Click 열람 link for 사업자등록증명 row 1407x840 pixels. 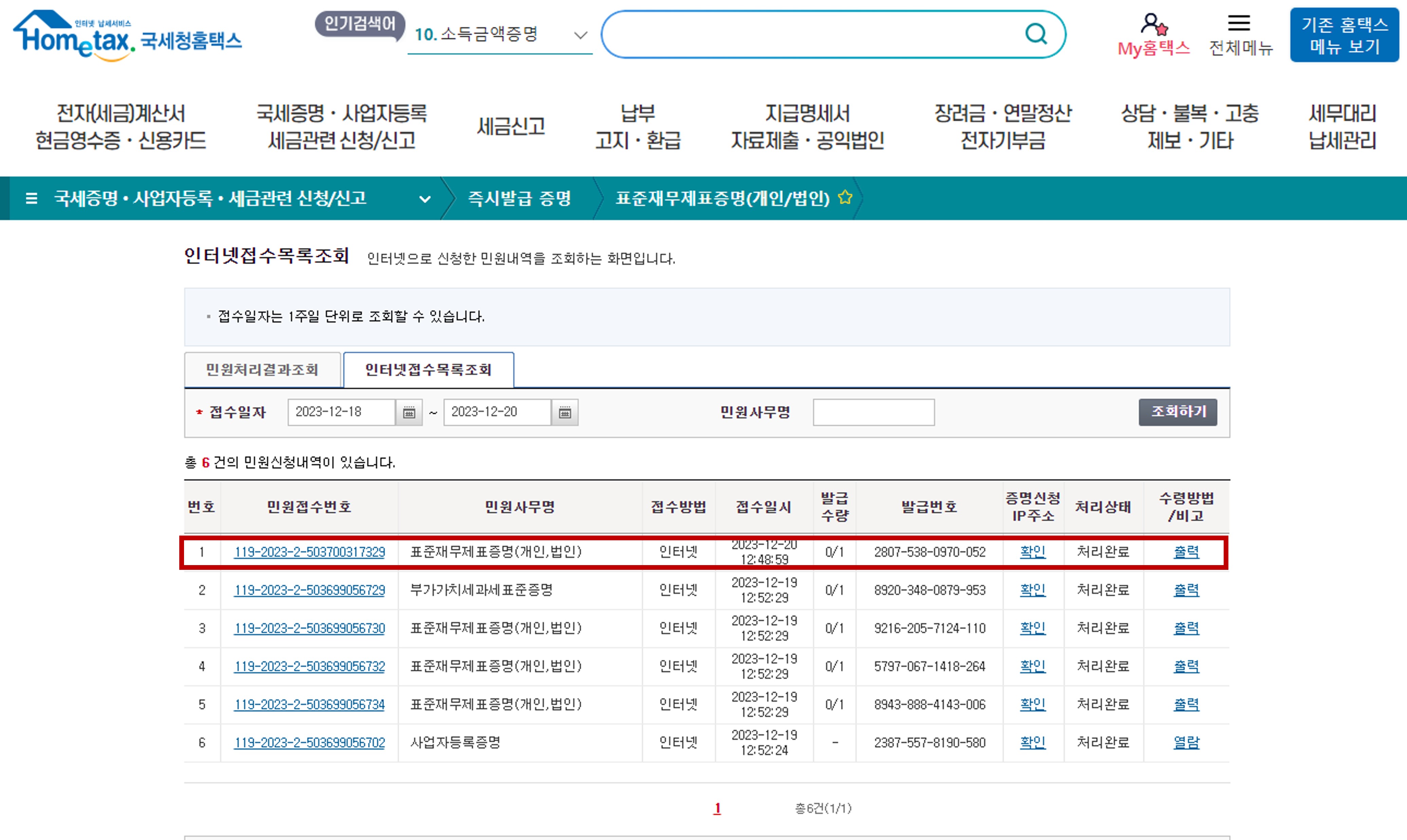coord(1186,742)
